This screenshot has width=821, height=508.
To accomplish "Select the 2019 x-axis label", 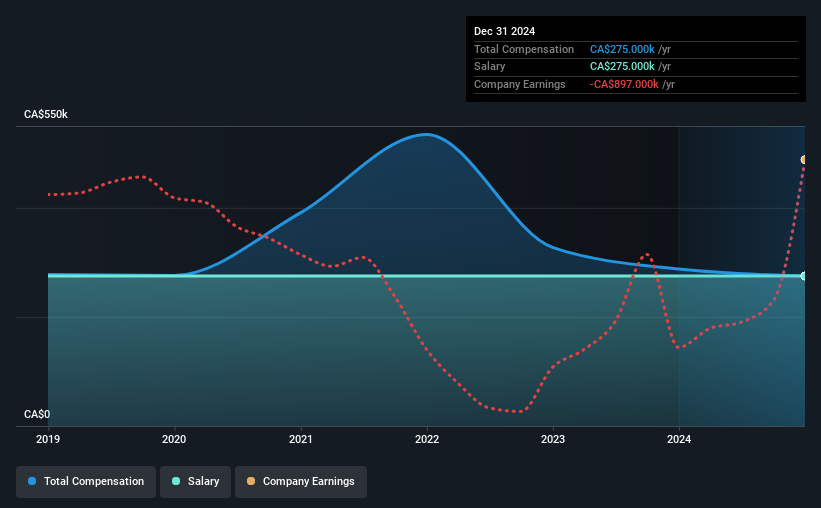I will [x=48, y=439].
